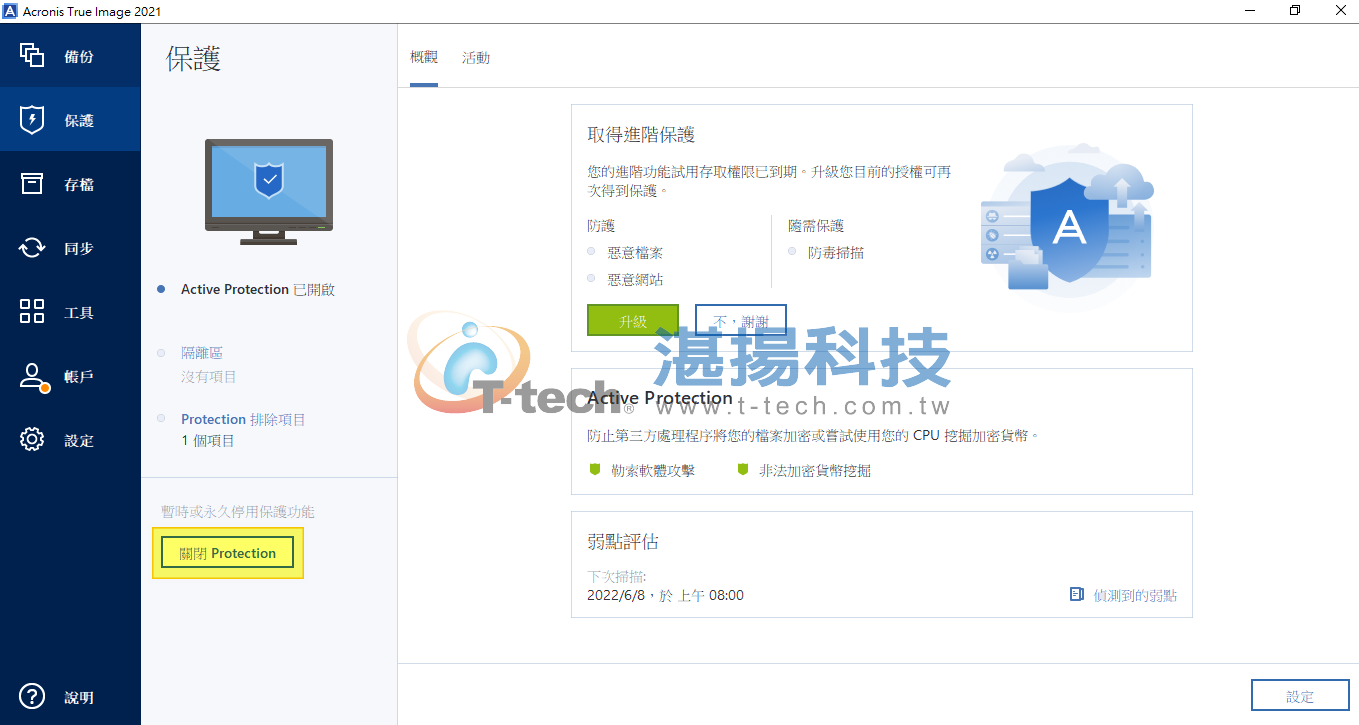Click the 防毒掃描 item
The height and width of the screenshot is (725, 1359).
(836, 253)
